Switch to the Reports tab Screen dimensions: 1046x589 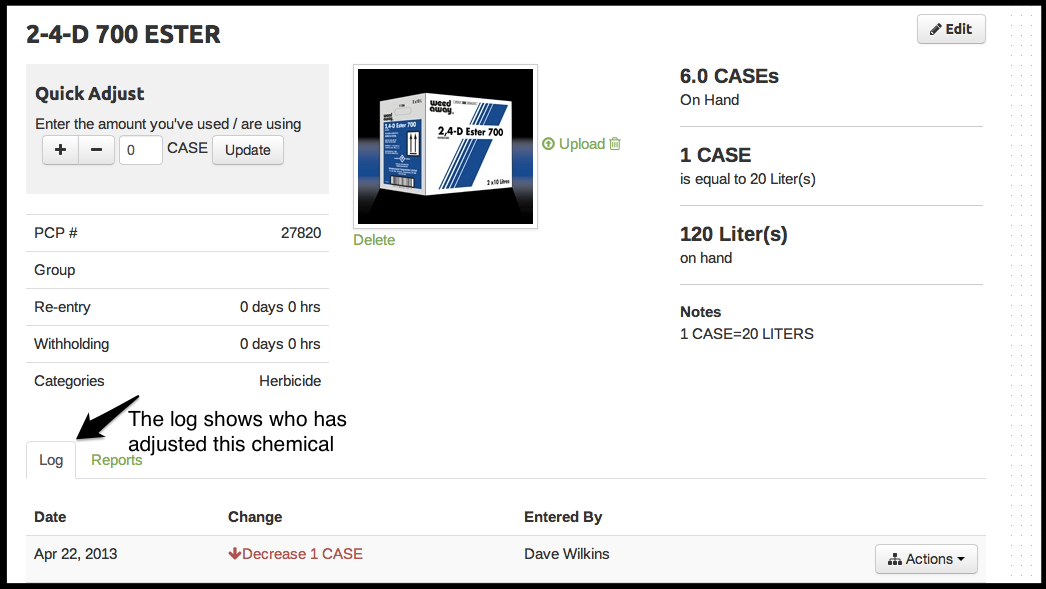[x=117, y=460]
